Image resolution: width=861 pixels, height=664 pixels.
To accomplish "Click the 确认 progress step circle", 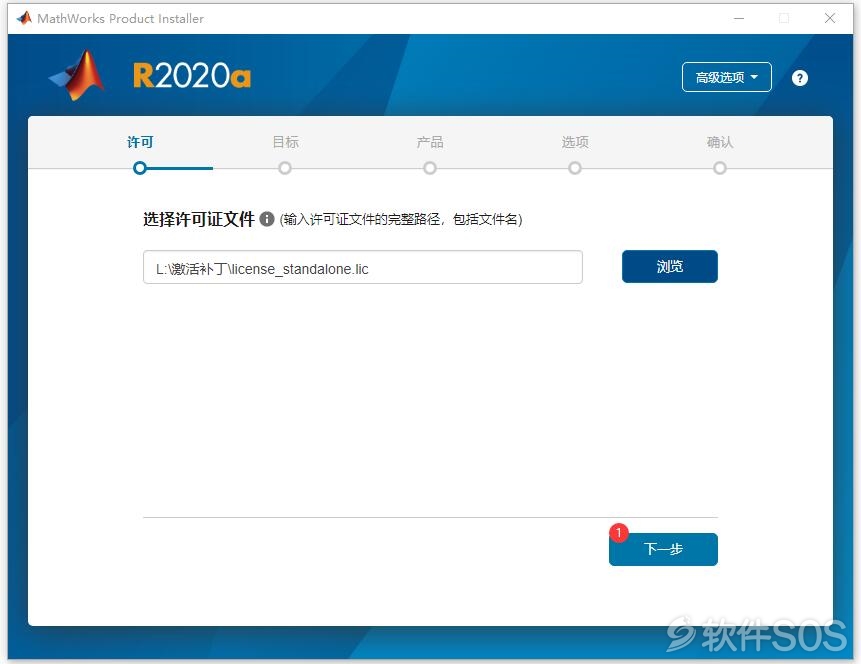I will pos(720,168).
